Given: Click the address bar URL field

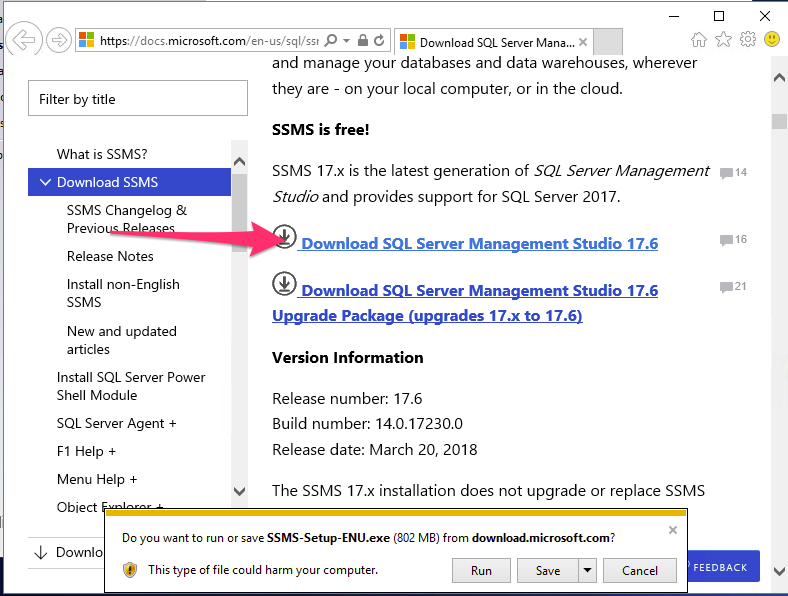Looking at the screenshot, I should pyautogui.click(x=209, y=41).
